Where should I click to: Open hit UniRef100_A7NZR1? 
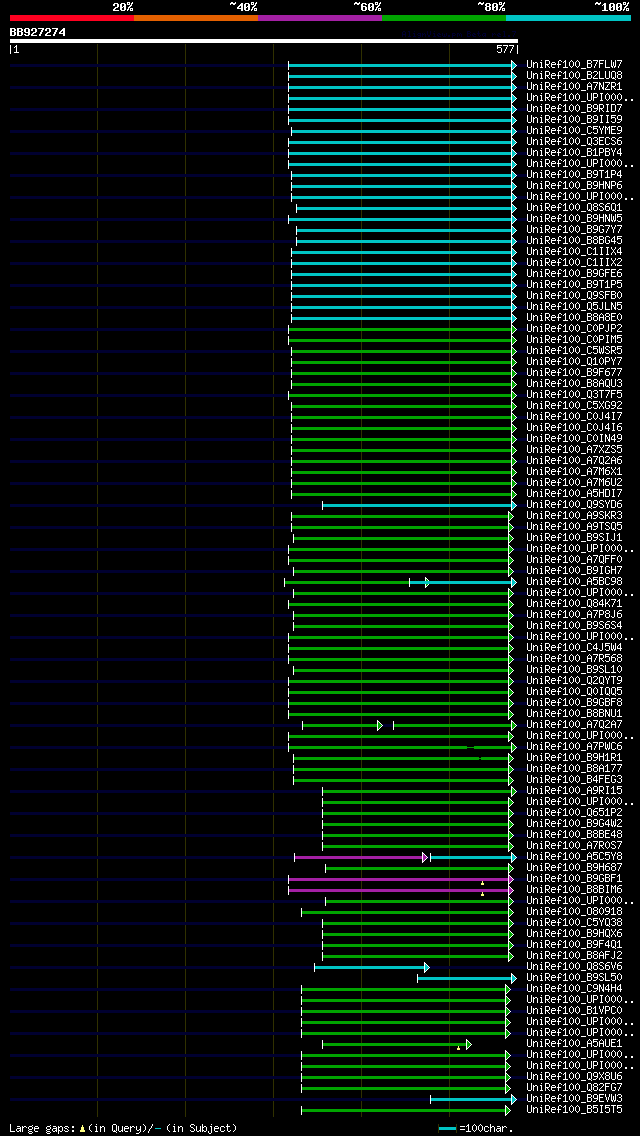click(575, 86)
